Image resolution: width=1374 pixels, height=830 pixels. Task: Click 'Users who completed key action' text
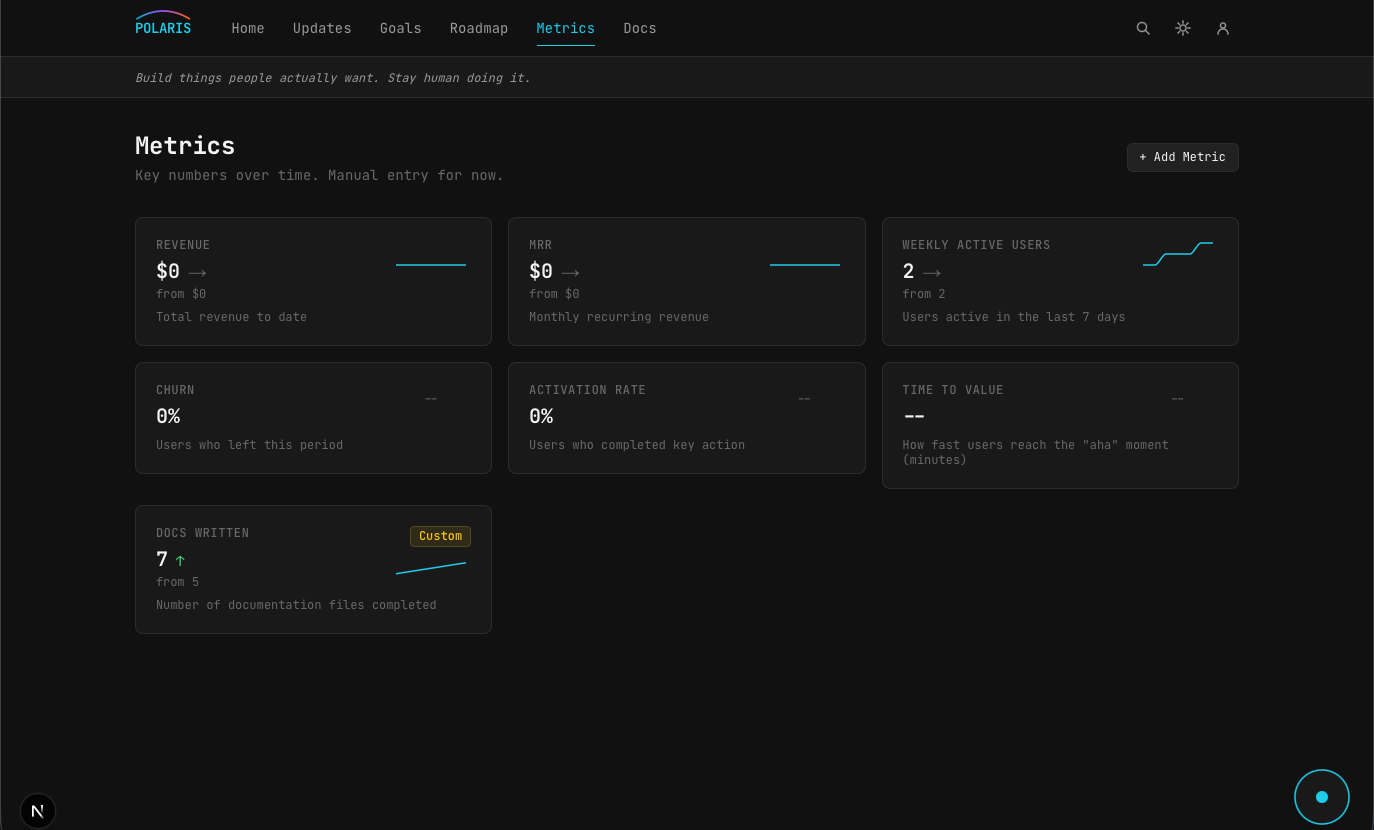(637, 445)
